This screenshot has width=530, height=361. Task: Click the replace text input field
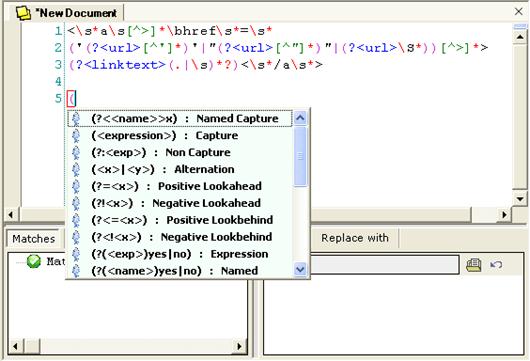tap(385, 264)
